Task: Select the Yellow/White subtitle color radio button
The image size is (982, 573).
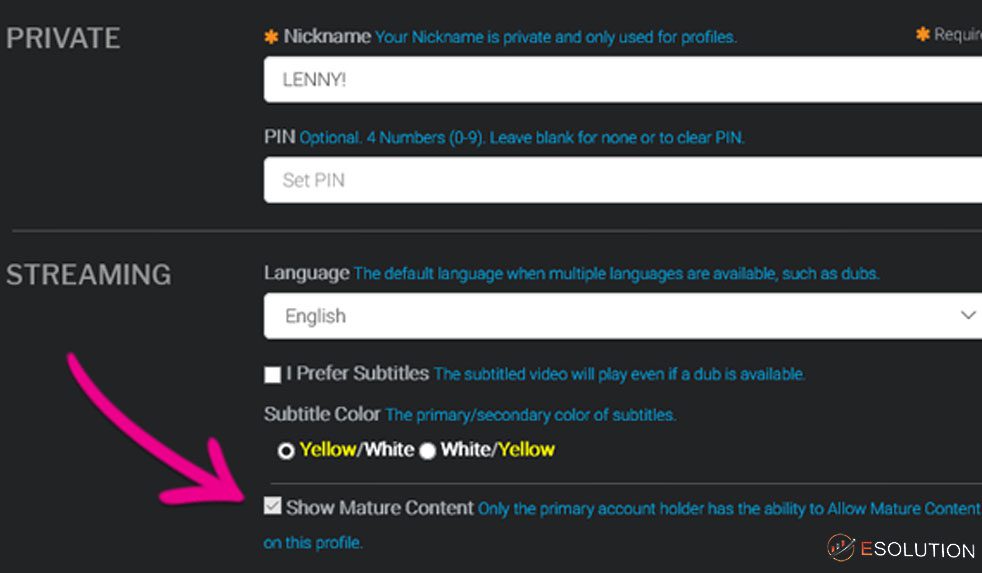Action: (286, 451)
